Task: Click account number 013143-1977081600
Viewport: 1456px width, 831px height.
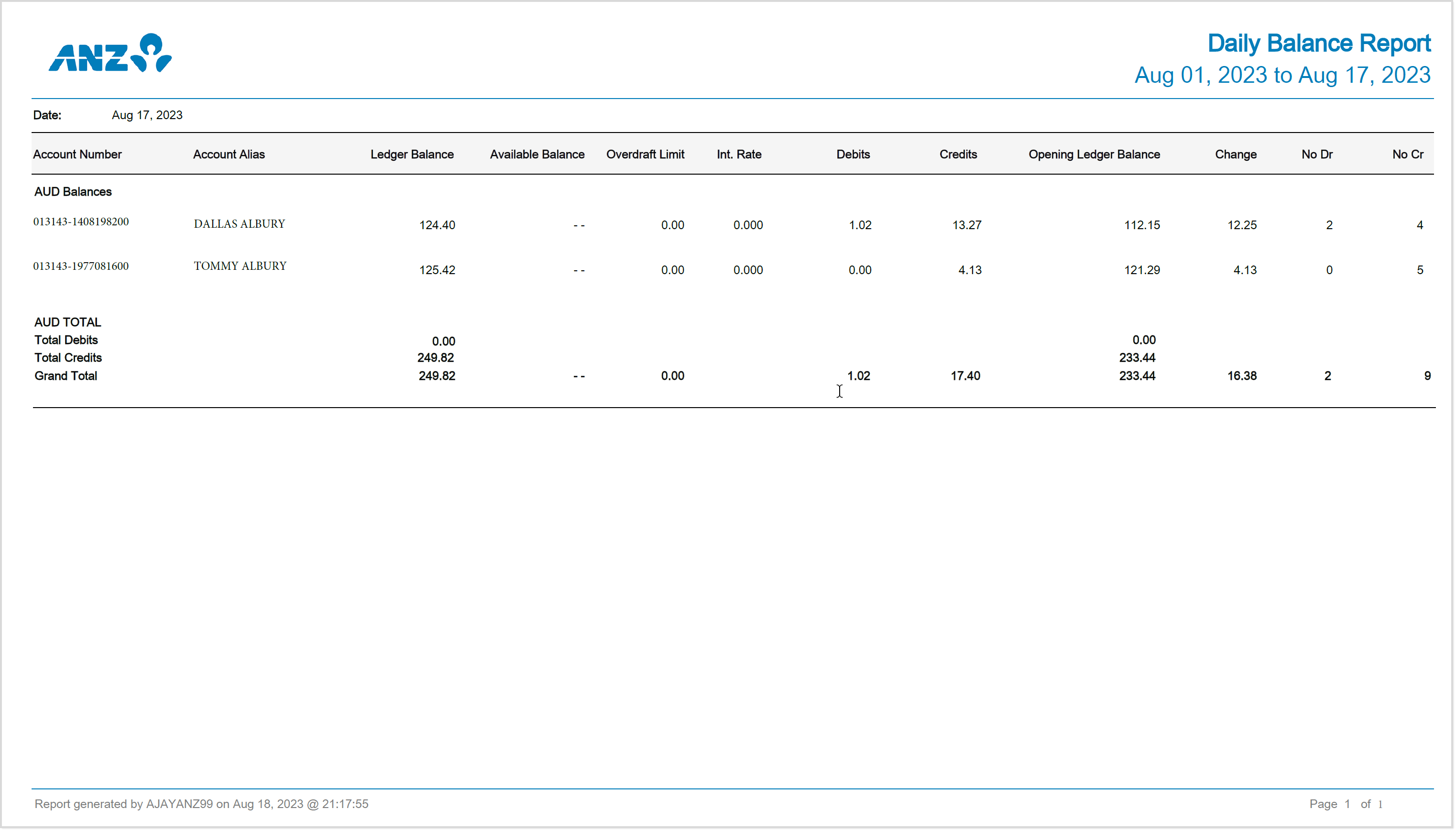Action: [x=81, y=266]
